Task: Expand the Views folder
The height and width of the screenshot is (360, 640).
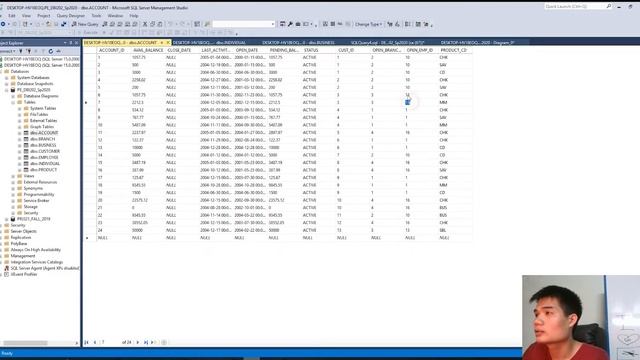Action: (13, 176)
